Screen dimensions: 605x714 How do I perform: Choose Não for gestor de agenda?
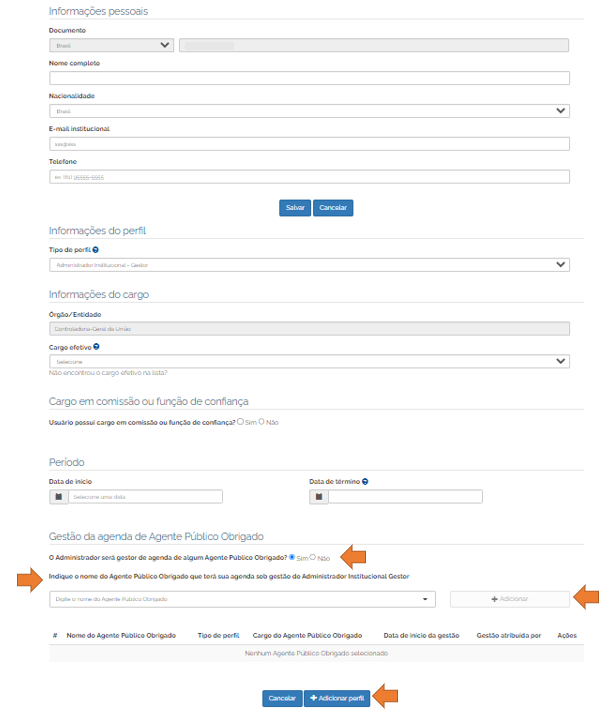(313, 557)
